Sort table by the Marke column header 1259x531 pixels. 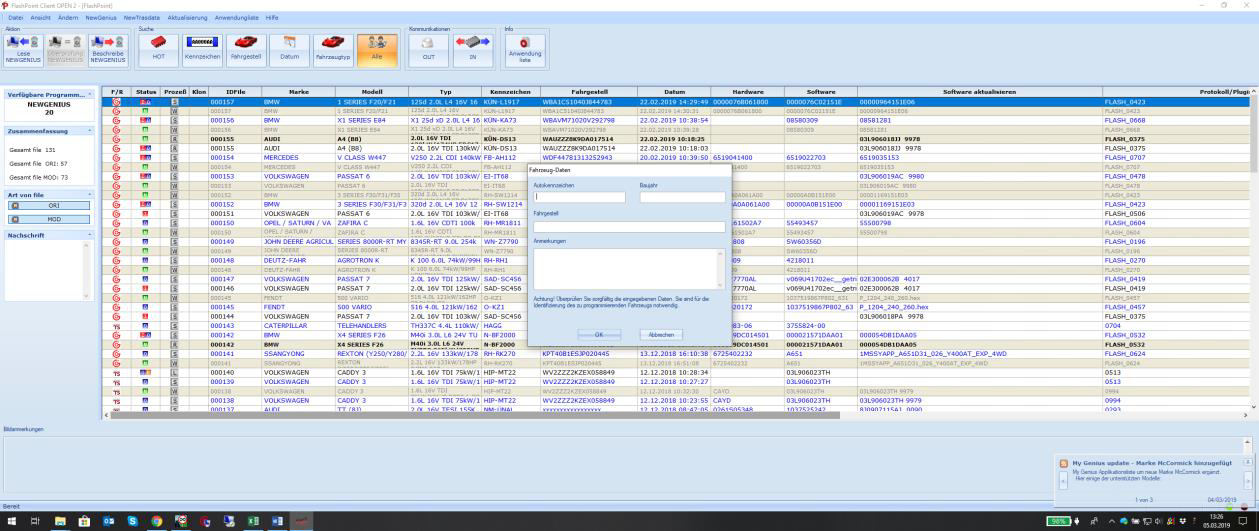pos(298,92)
